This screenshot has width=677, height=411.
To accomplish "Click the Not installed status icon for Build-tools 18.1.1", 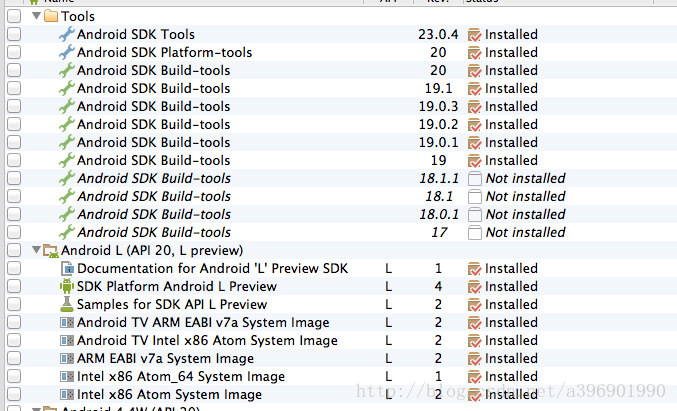I will pos(475,178).
